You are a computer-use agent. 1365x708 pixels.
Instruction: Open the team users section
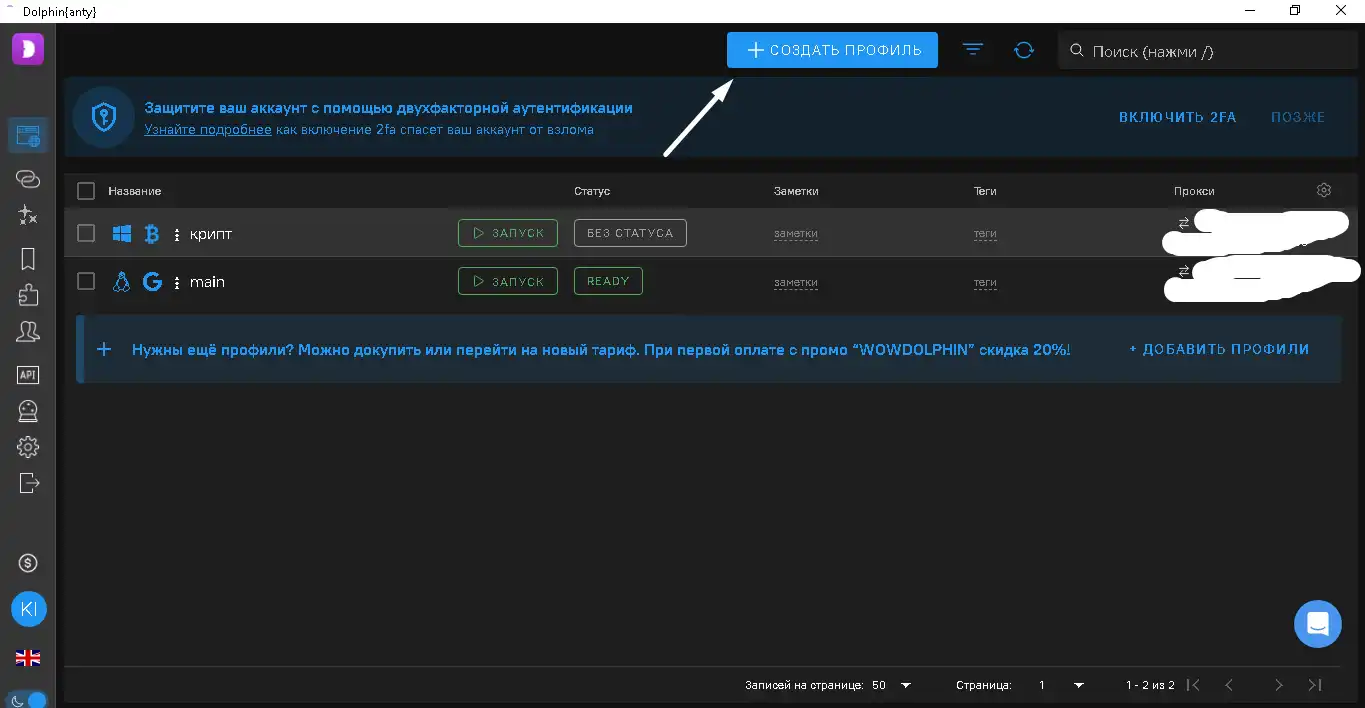[x=28, y=331]
